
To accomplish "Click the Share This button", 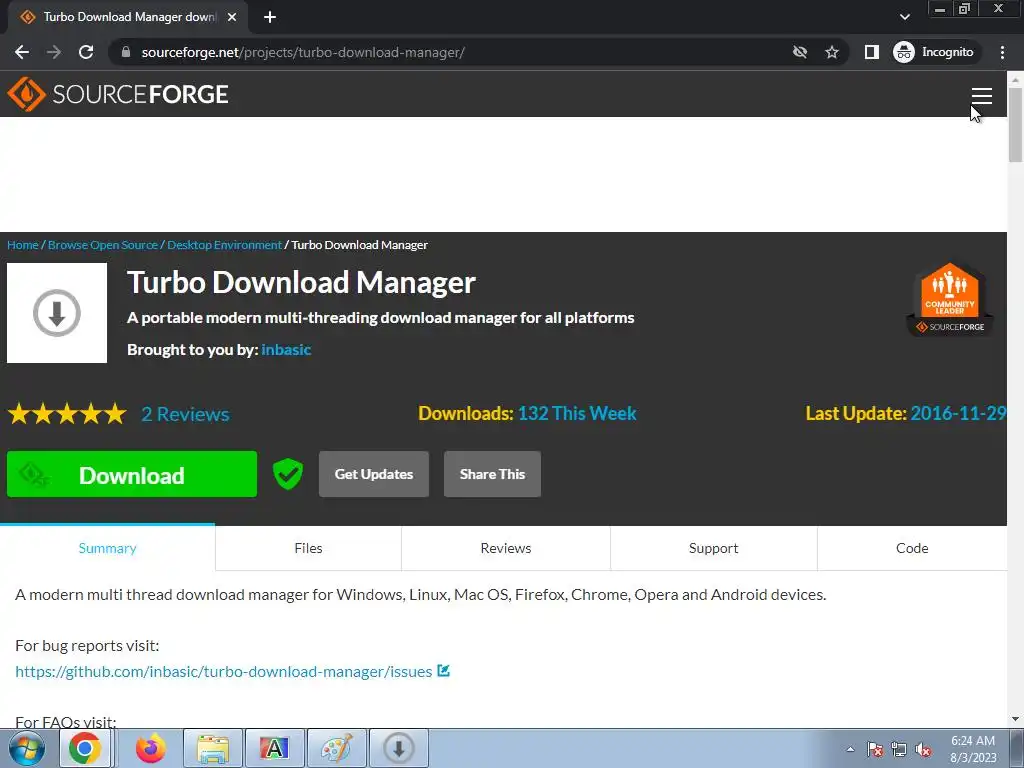I will (492, 474).
